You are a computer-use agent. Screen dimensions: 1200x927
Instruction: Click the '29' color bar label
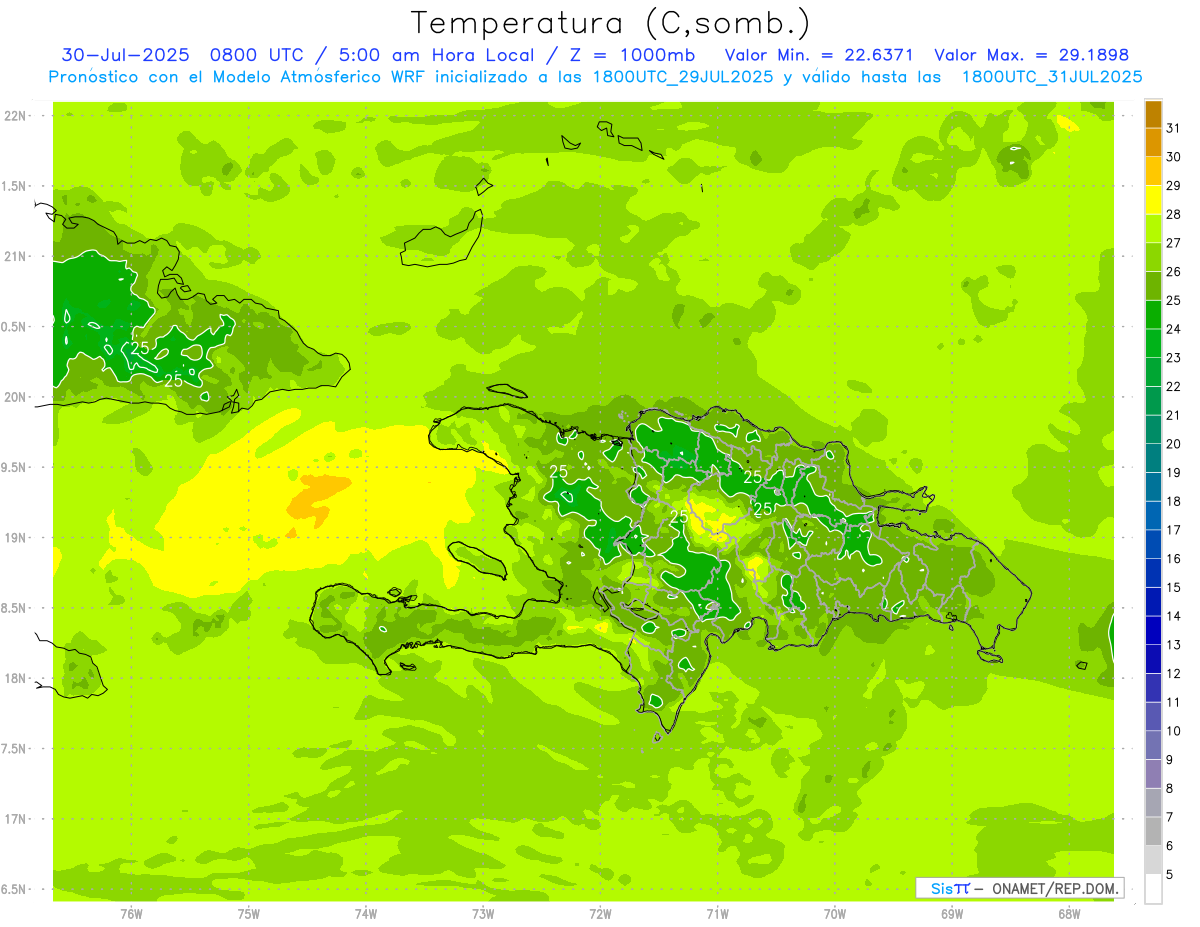(x=1174, y=185)
